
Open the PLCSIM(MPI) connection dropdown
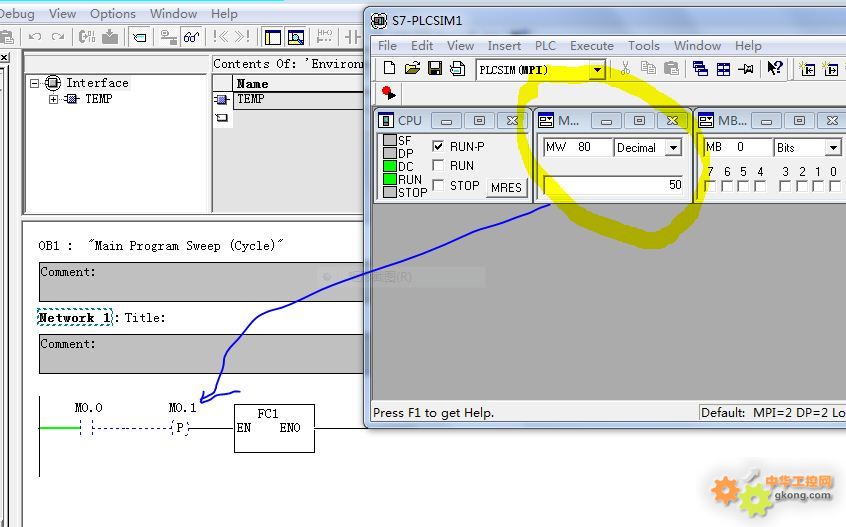point(597,70)
